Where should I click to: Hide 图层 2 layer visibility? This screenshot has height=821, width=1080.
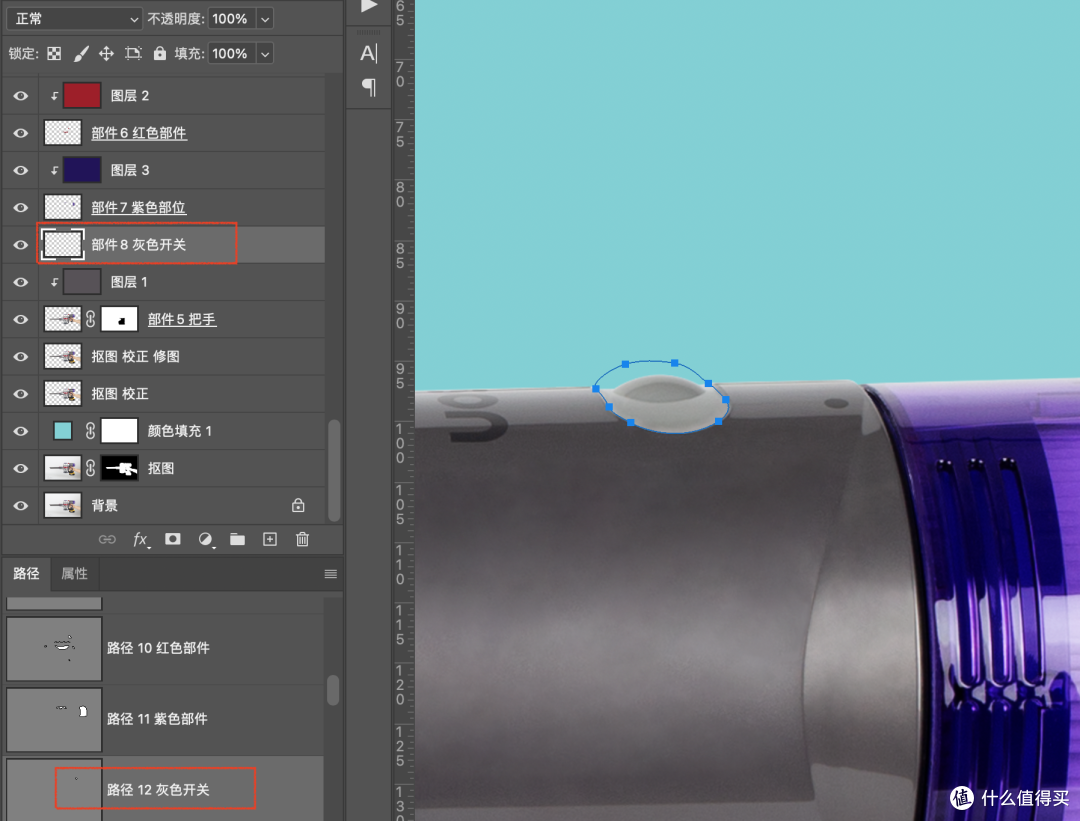pyautogui.click(x=21, y=96)
